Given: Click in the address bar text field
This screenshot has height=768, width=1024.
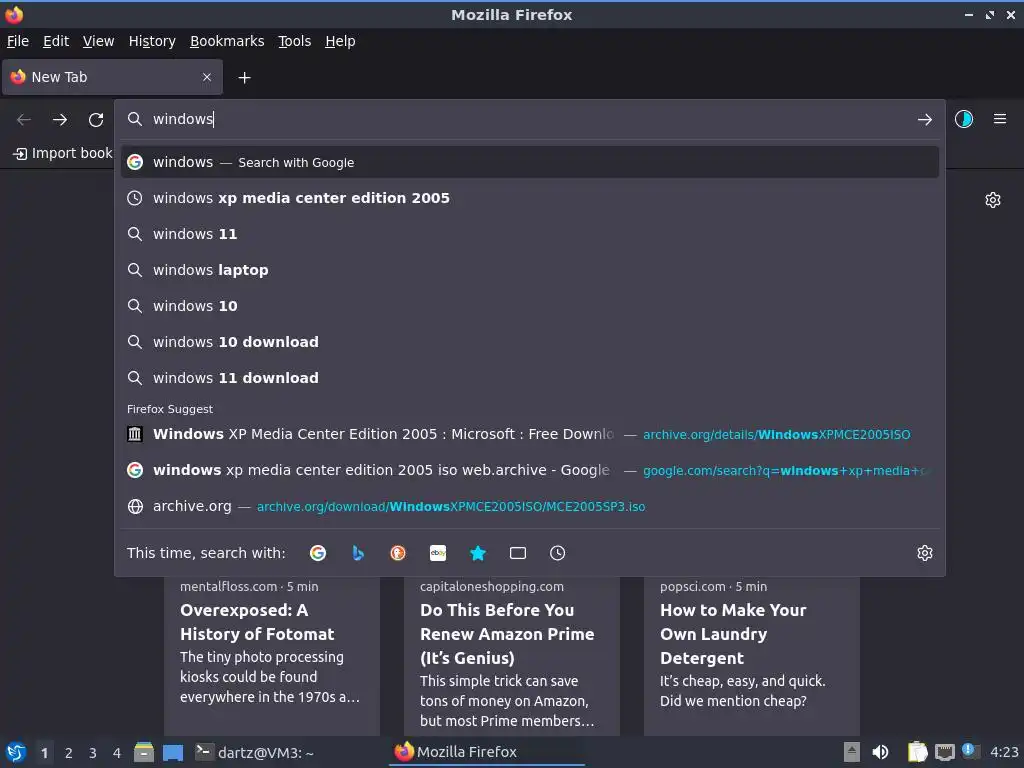Looking at the screenshot, I should coord(529,119).
